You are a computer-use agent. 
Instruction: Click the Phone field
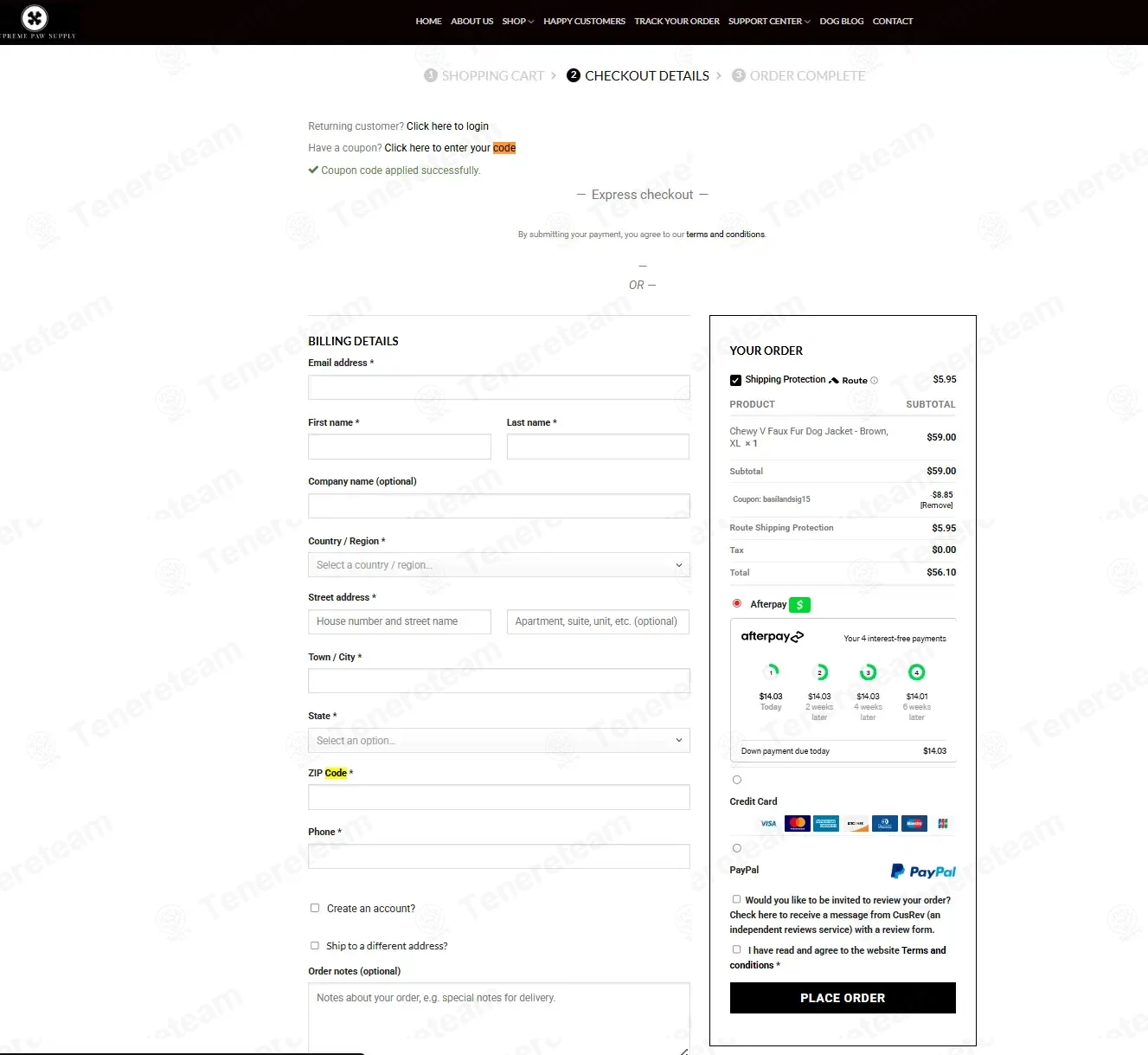click(499, 856)
